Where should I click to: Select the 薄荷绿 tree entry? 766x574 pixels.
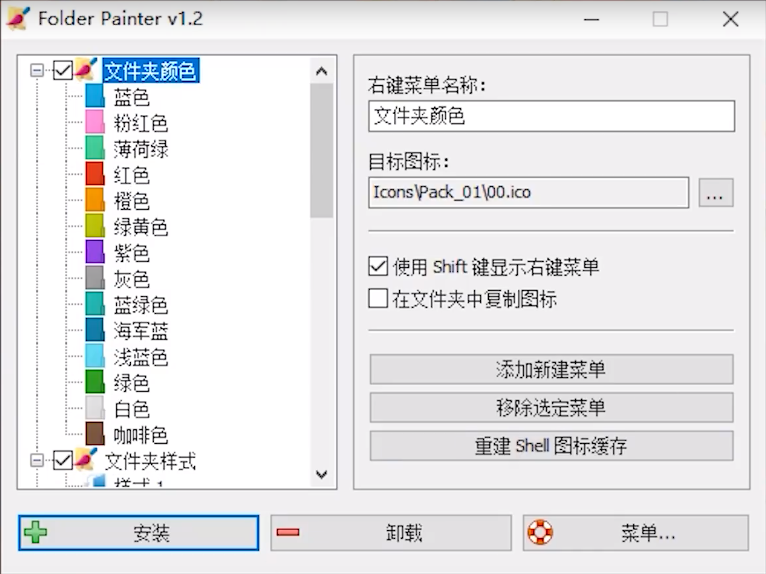tap(141, 149)
